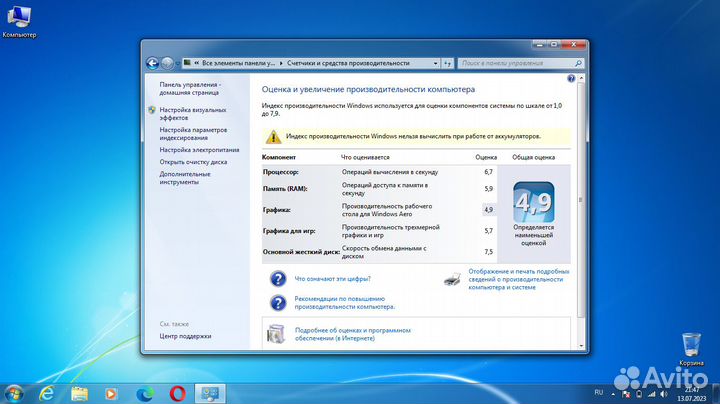Select the 'Процессор:' row label

(281, 172)
